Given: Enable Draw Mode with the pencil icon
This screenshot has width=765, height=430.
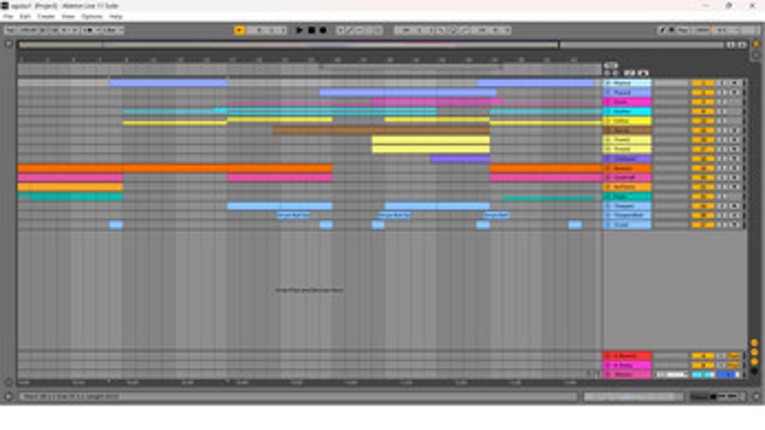Looking at the screenshot, I should [x=662, y=30].
